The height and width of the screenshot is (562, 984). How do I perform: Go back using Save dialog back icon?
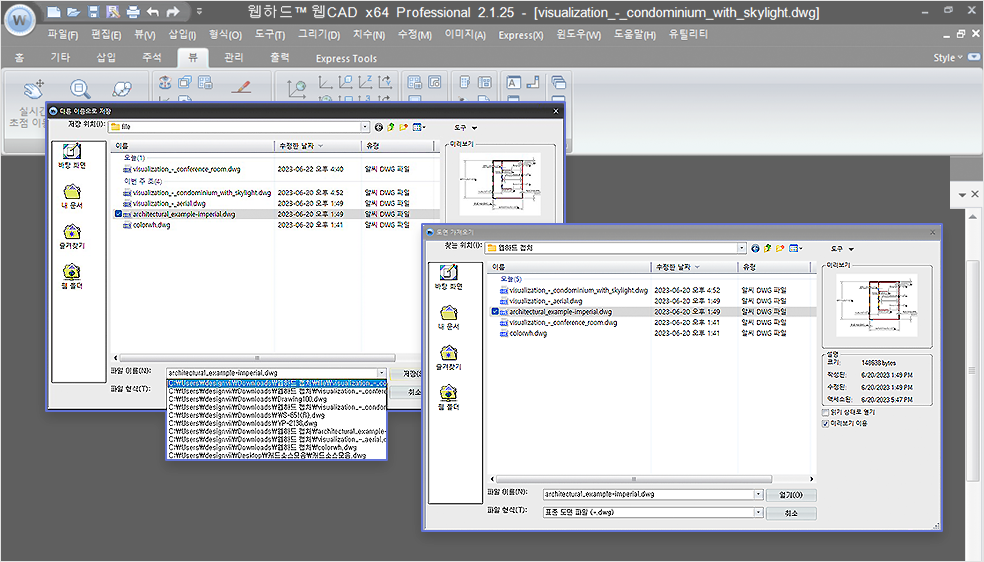378,127
